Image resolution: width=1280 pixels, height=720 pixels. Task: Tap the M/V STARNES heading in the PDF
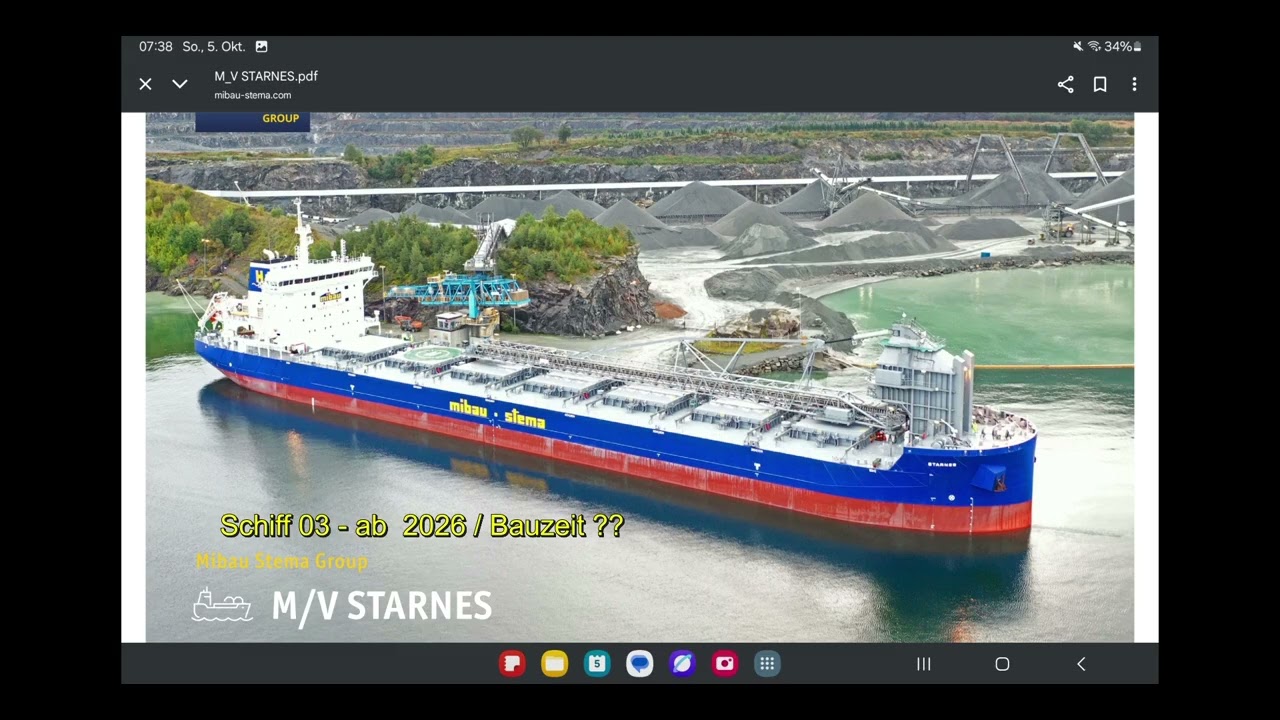click(x=382, y=606)
